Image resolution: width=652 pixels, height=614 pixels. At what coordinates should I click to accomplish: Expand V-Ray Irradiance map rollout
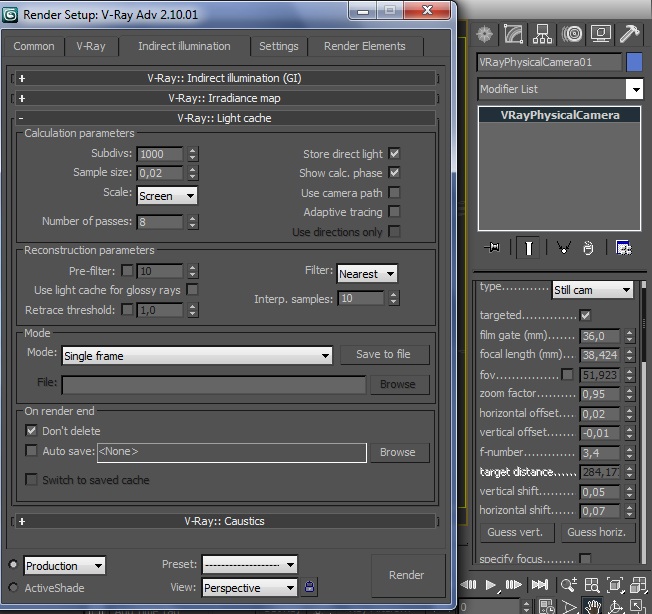225,98
